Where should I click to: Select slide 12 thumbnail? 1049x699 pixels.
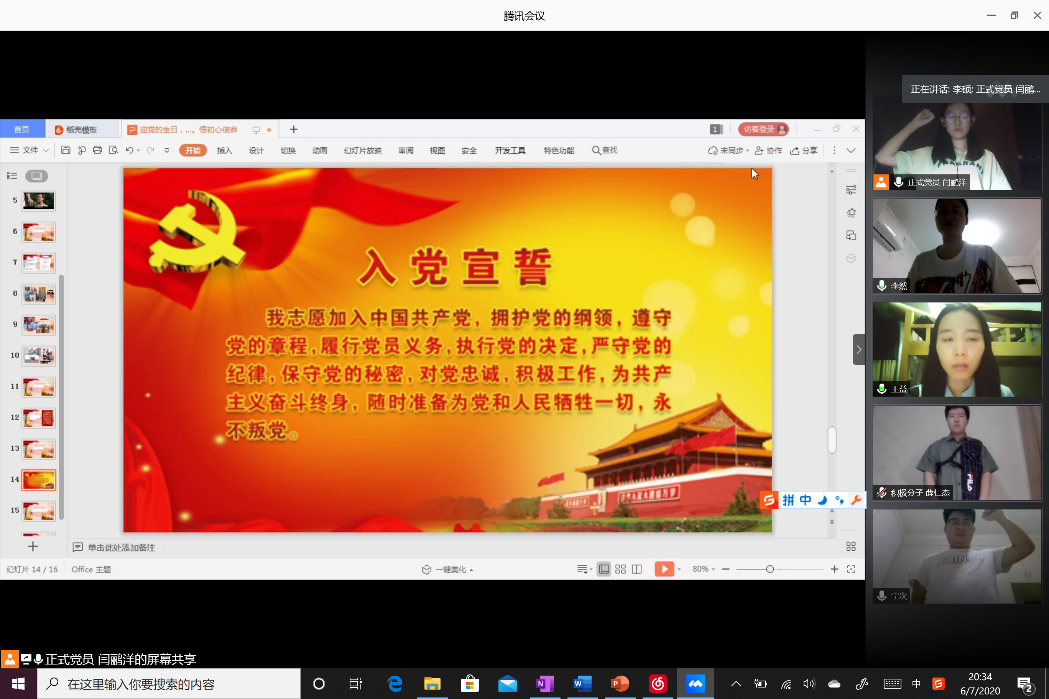[39, 418]
